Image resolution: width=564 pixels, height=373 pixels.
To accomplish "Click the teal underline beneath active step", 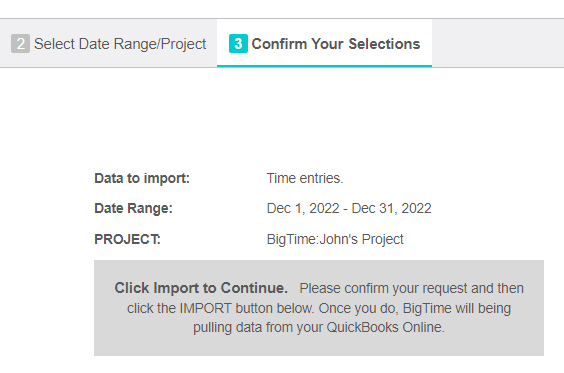I will click(x=324, y=66).
